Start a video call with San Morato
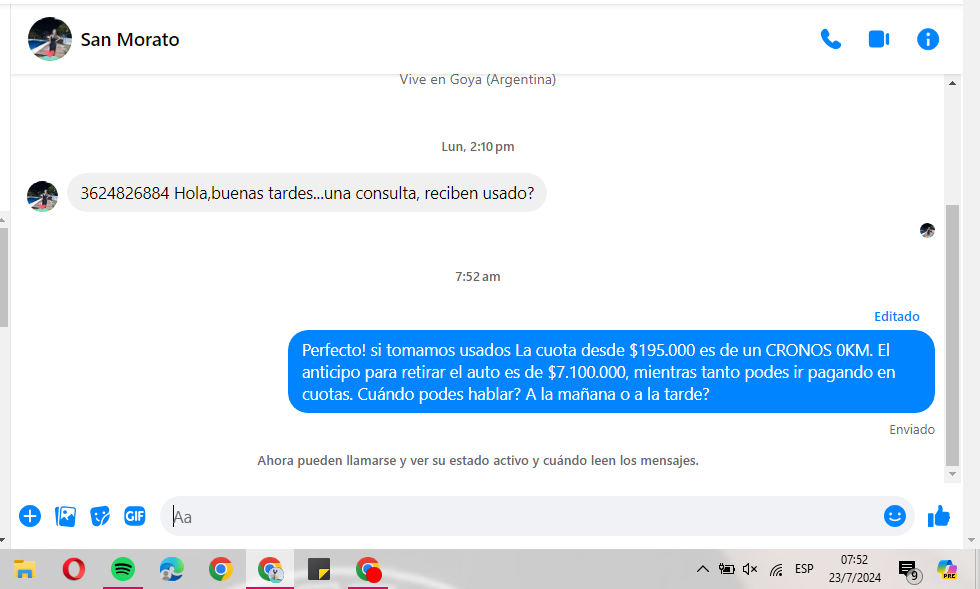 [x=879, y=39]
